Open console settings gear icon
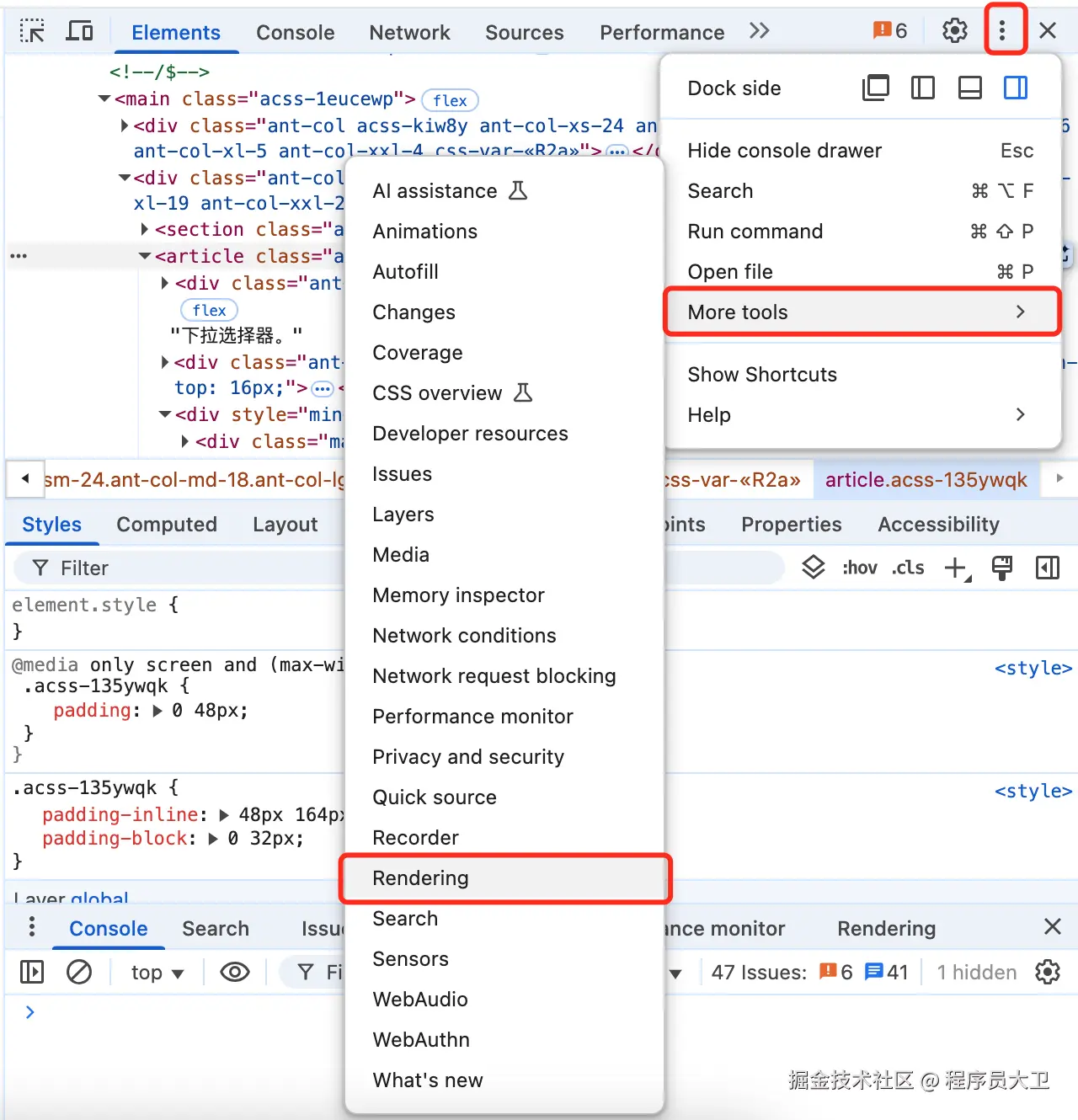 click(x=1047, y=972)
